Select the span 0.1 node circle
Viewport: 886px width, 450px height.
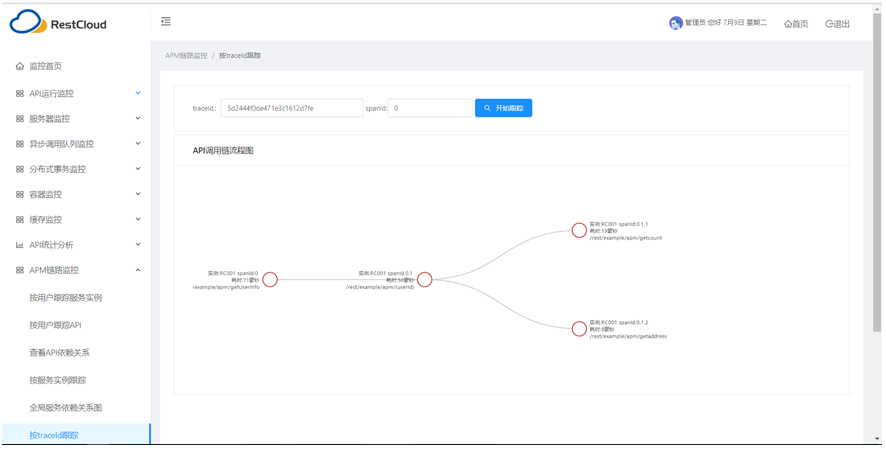(424, 280)
